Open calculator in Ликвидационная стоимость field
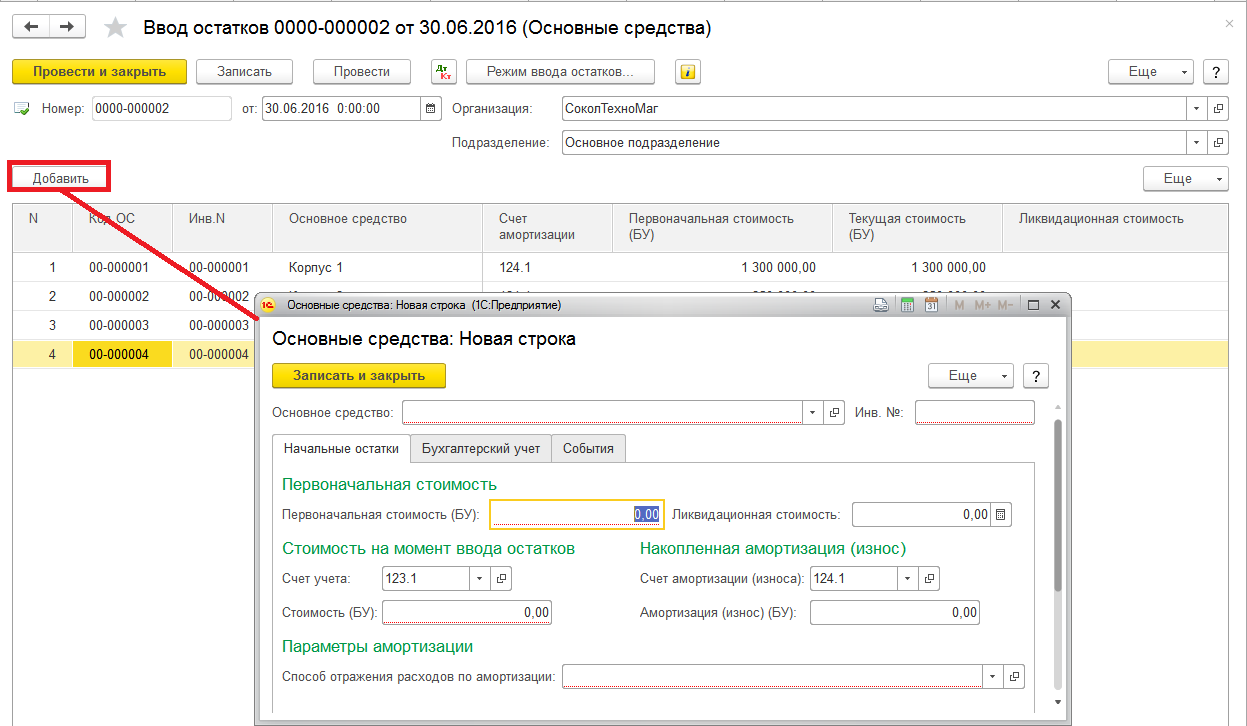Image resolution: width=1247 pixels, height=726 pixels. (x=1002, y=515)
